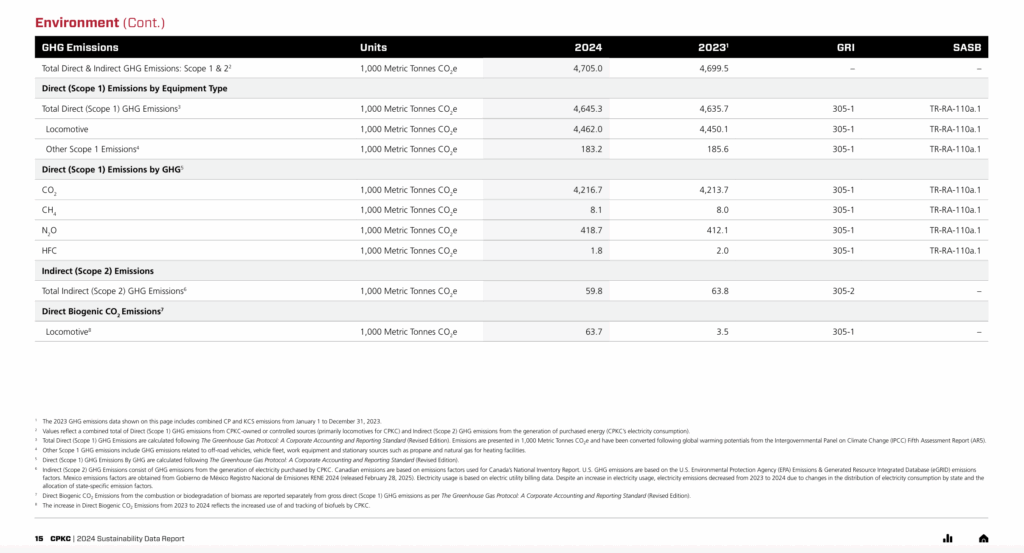Click the 'Units' column header
Screen dimensions: 1024x553
(373, 47)
